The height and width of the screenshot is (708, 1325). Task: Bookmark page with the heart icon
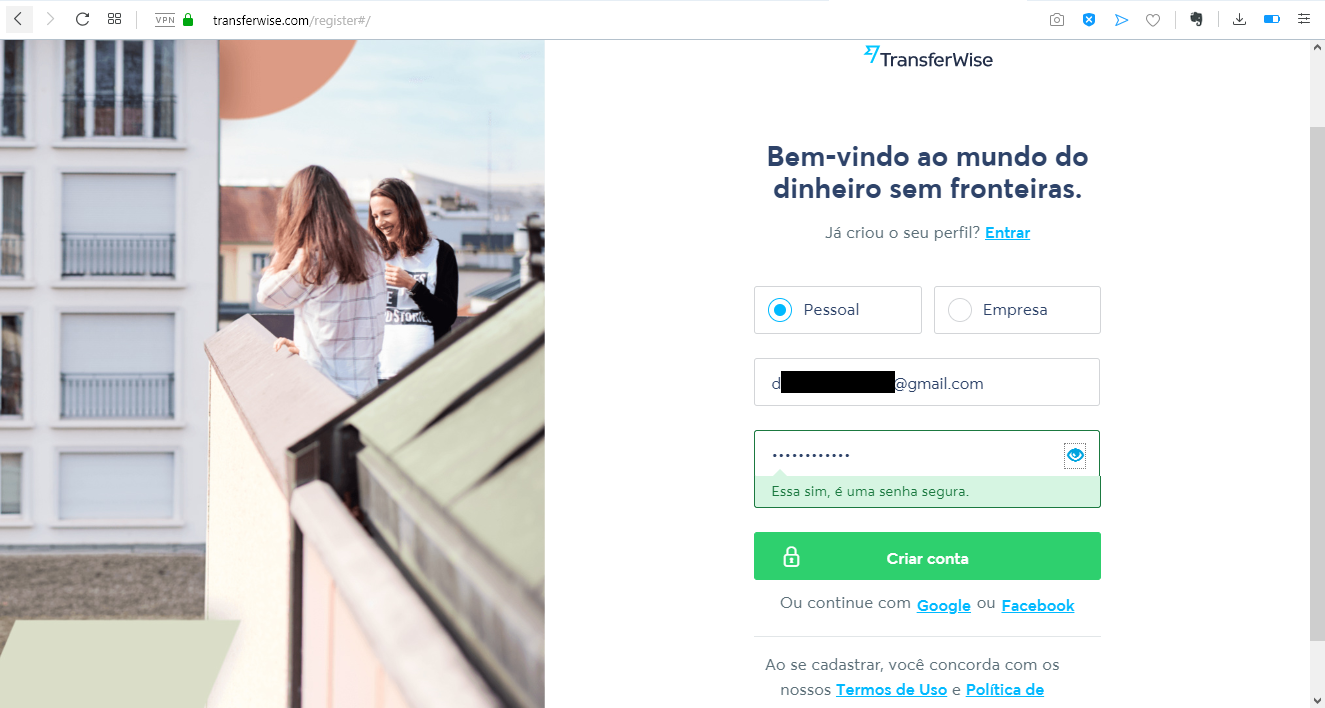pyautogui.click(x=1153, y=19)
